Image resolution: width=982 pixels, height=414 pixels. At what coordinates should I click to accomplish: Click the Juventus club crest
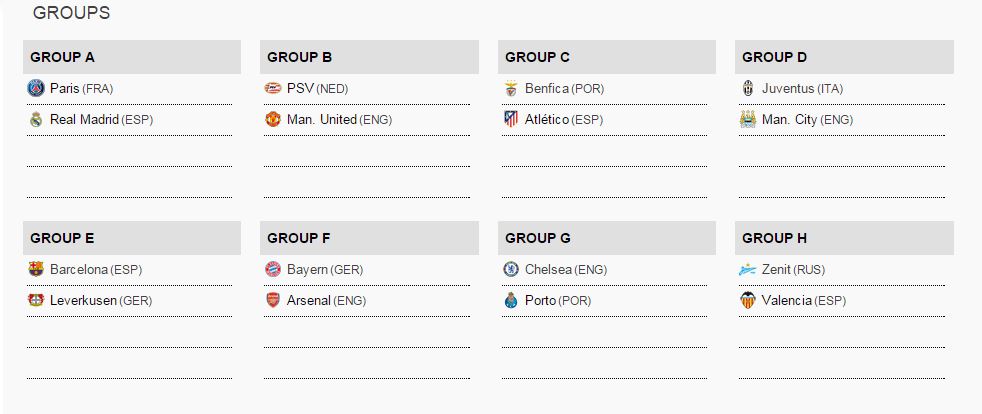(749, 88)
